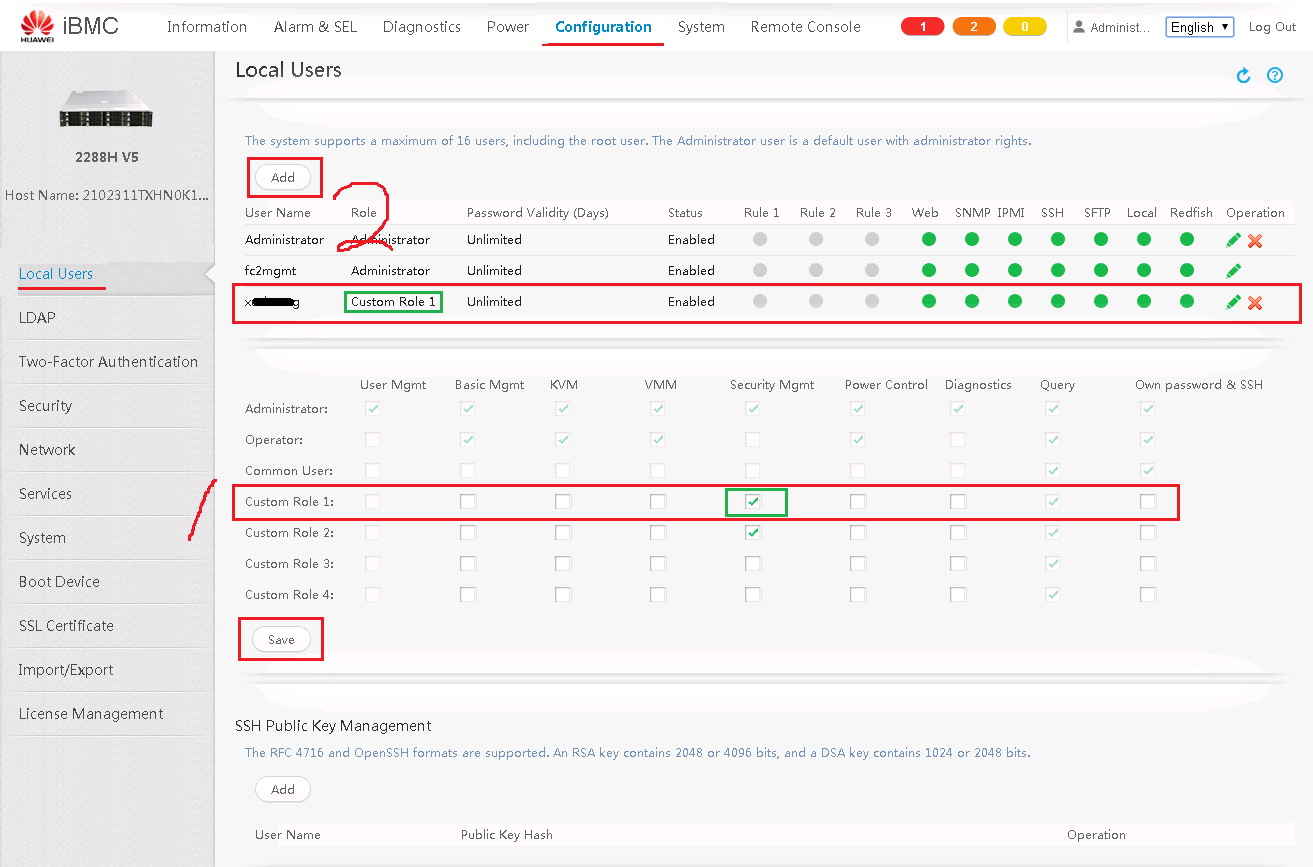Open Boot Device in the sidebar
This screenshot has height=867, width=1313.
(x=59, y=582)
